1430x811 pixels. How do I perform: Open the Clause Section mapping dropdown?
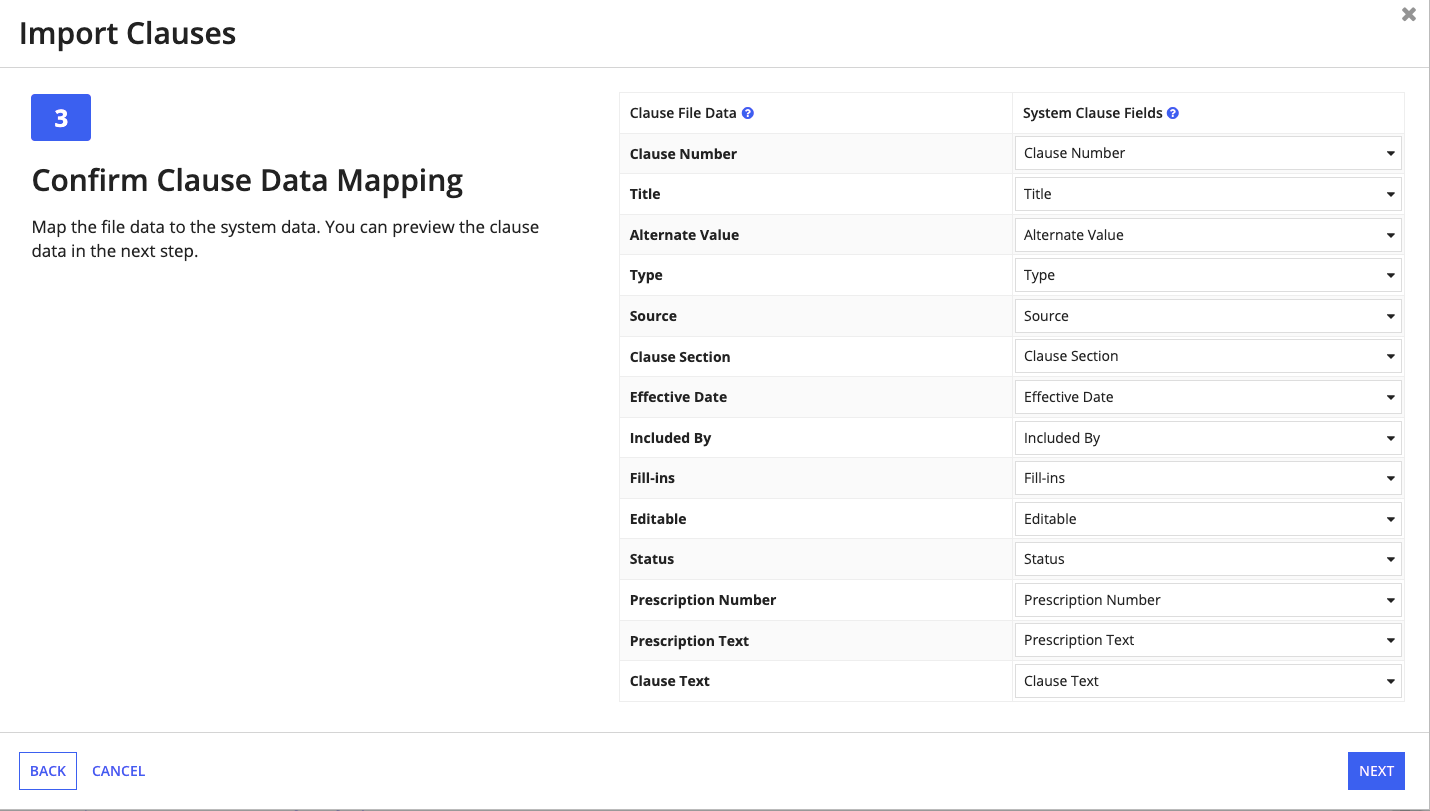(x=1208, y=356)
